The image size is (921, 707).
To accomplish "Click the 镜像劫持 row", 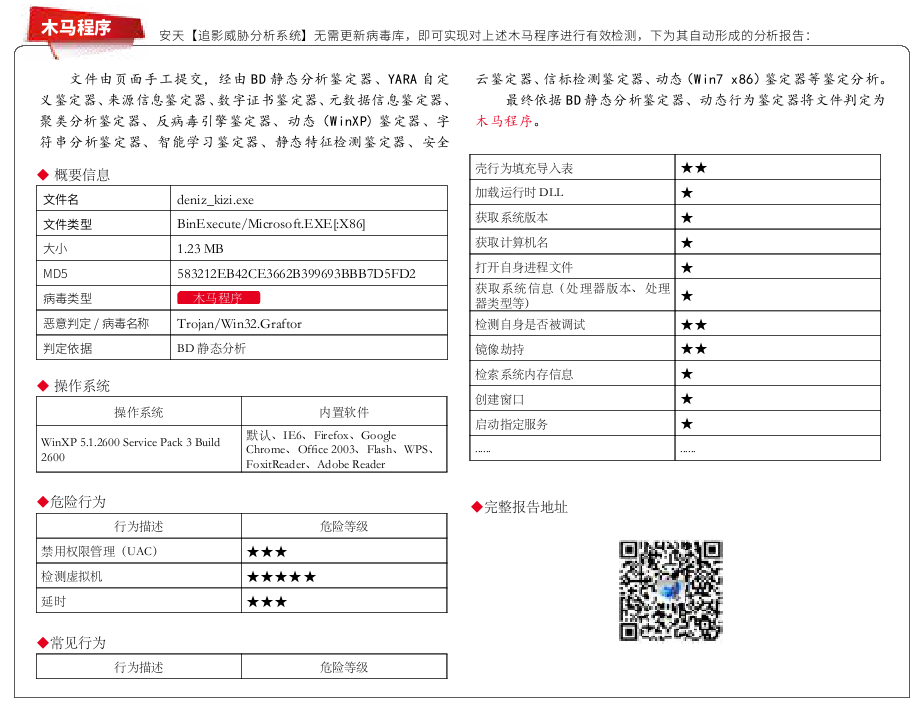I will point(675,349).
